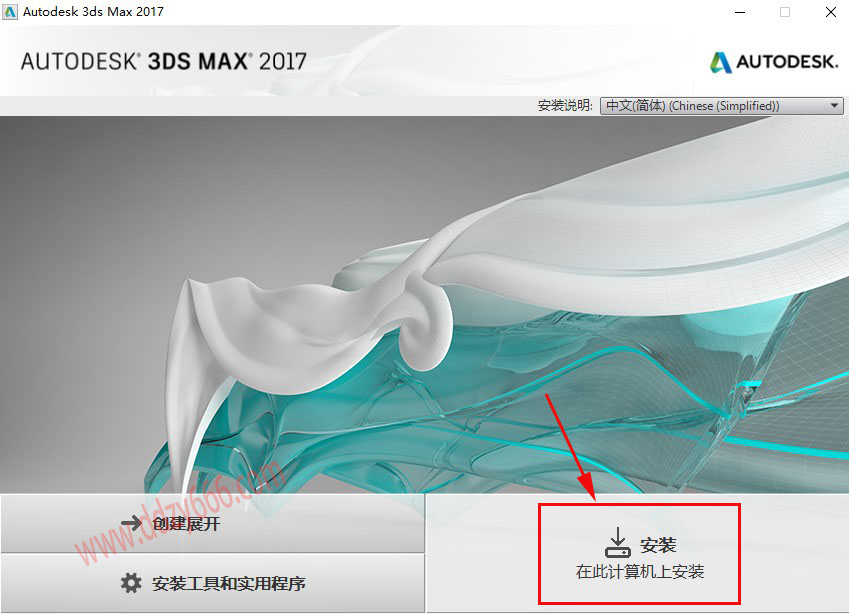Screen dimensions: 849x614
Task: Close the Autodesk 3ds Max 2017 installer
Action: [831, 12]
